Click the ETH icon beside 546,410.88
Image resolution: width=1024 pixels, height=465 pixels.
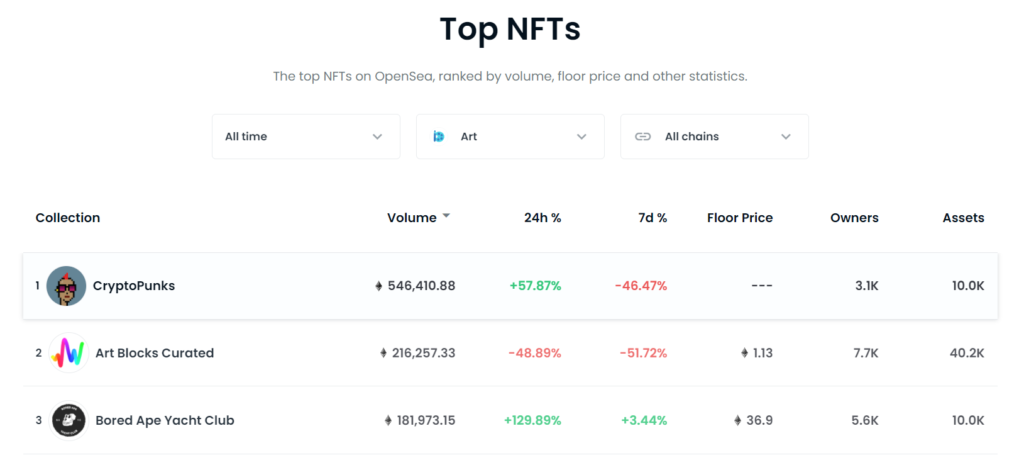pyautogui.click(x=379, y=286)
